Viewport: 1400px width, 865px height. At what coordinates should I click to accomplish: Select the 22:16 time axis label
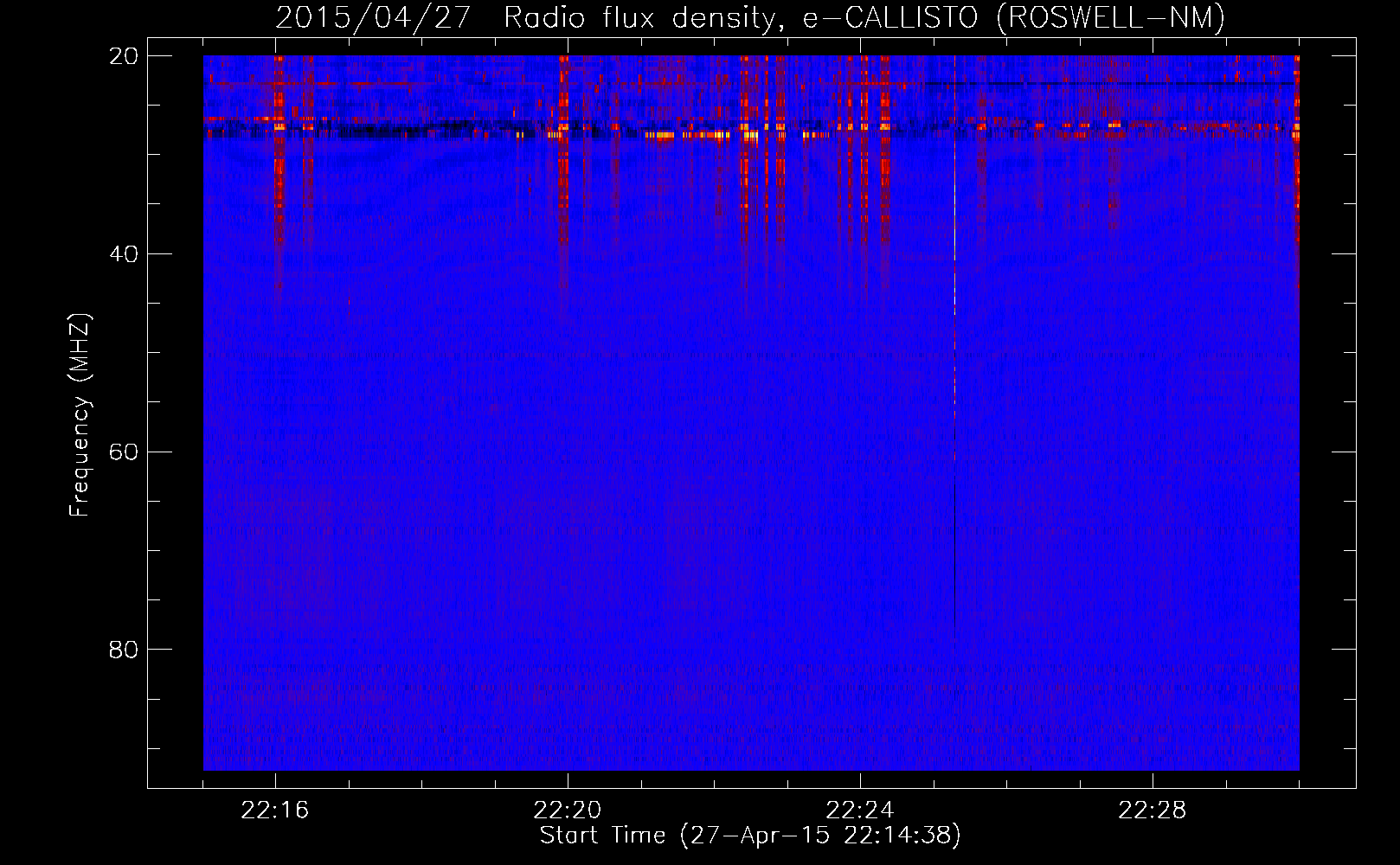coord(275,811)
